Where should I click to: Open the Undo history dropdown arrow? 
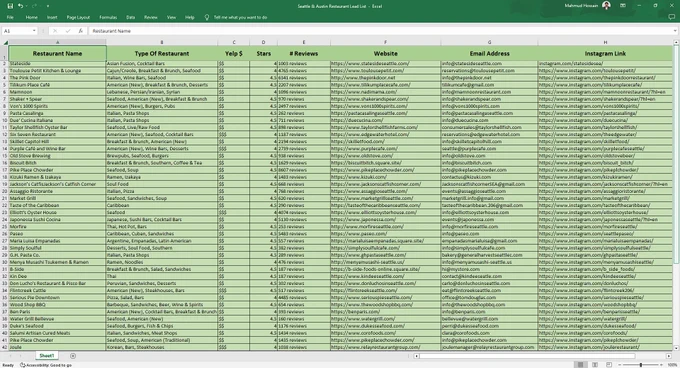coord(26,6)
